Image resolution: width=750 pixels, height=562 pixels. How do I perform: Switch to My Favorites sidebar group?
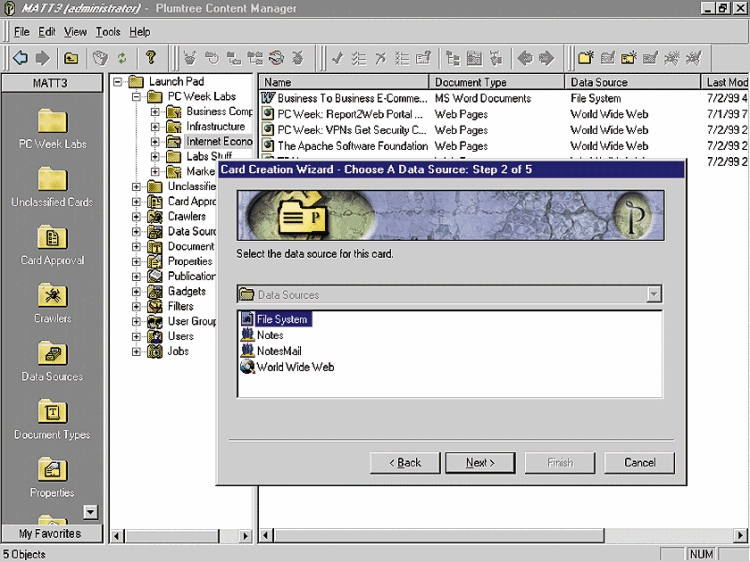click(x=52, y=533)
